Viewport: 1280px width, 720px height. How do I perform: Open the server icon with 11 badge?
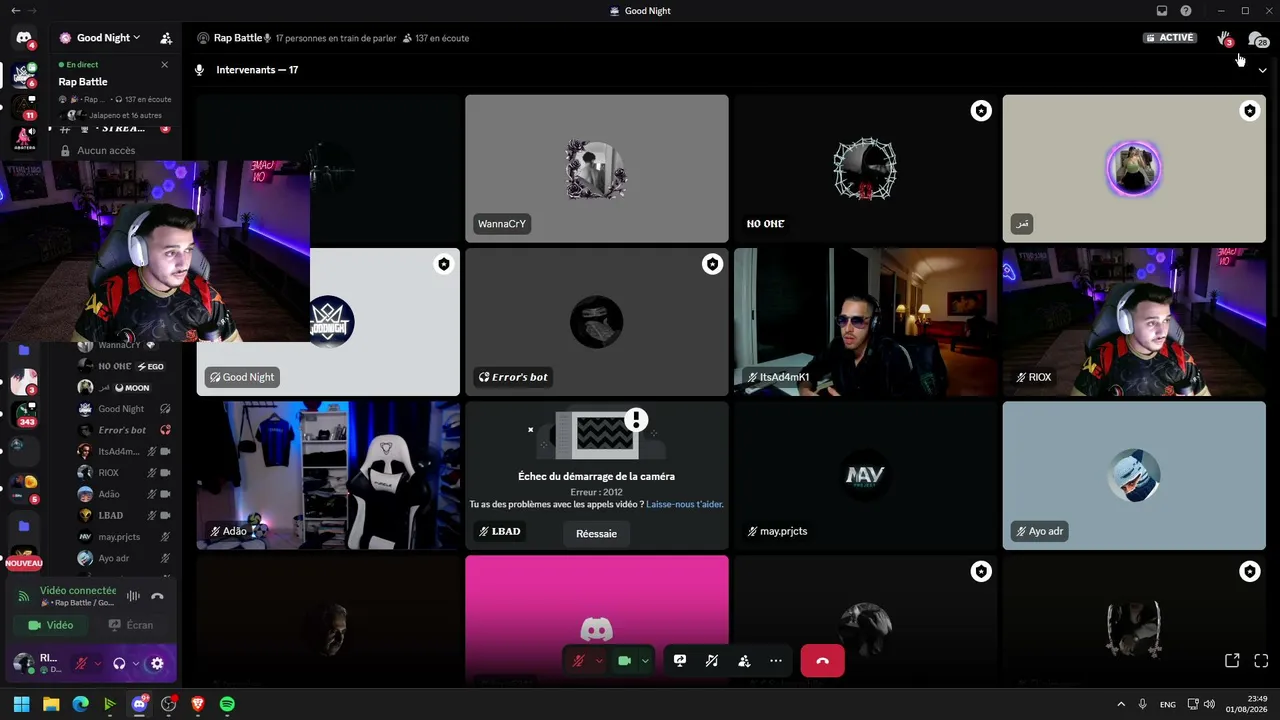coord(23,106)
